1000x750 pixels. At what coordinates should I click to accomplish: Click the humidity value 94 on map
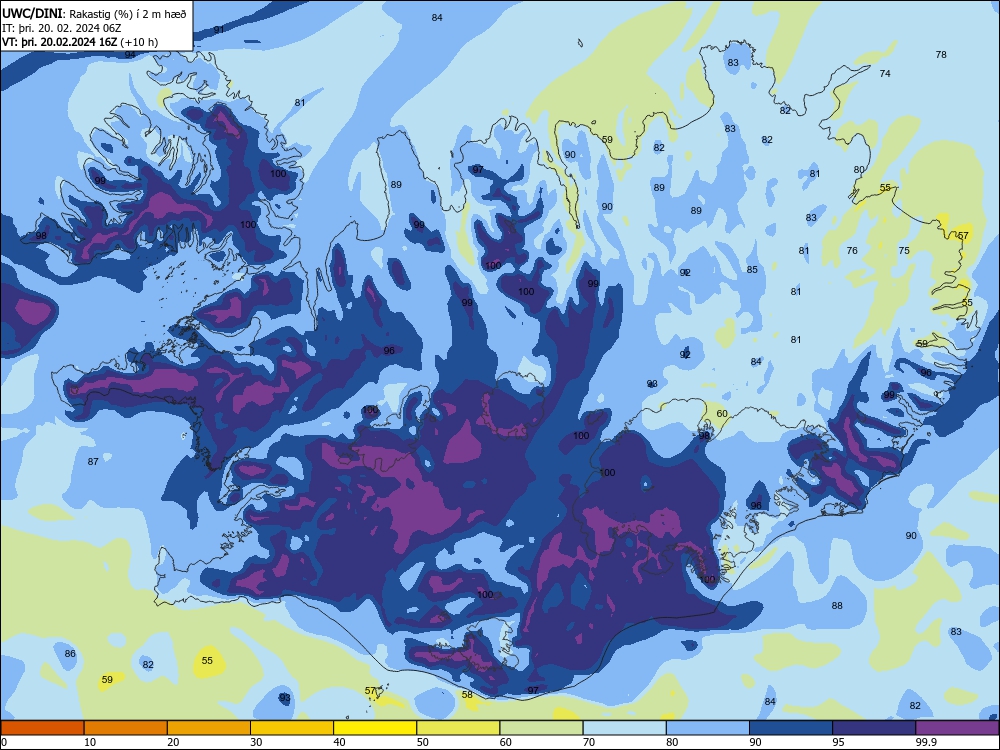pos(129,55)
